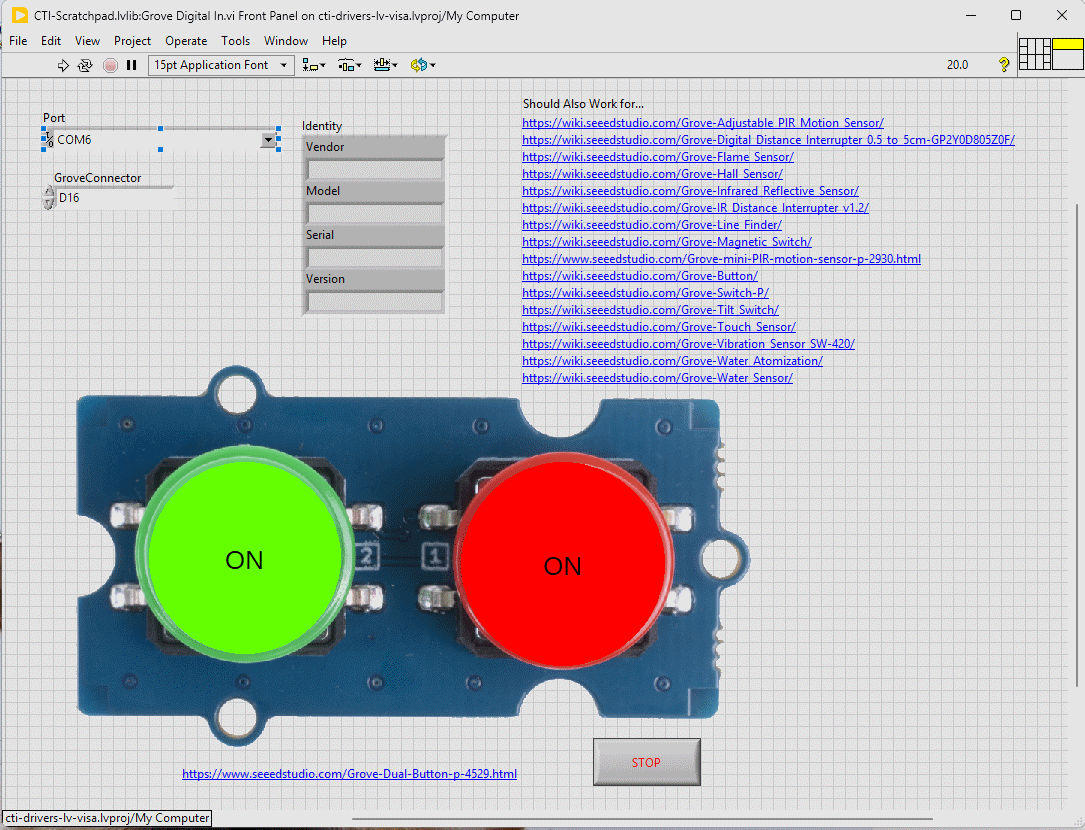Click the Vendor text field
Screen dimensions: 1085x830
point(374,169)
